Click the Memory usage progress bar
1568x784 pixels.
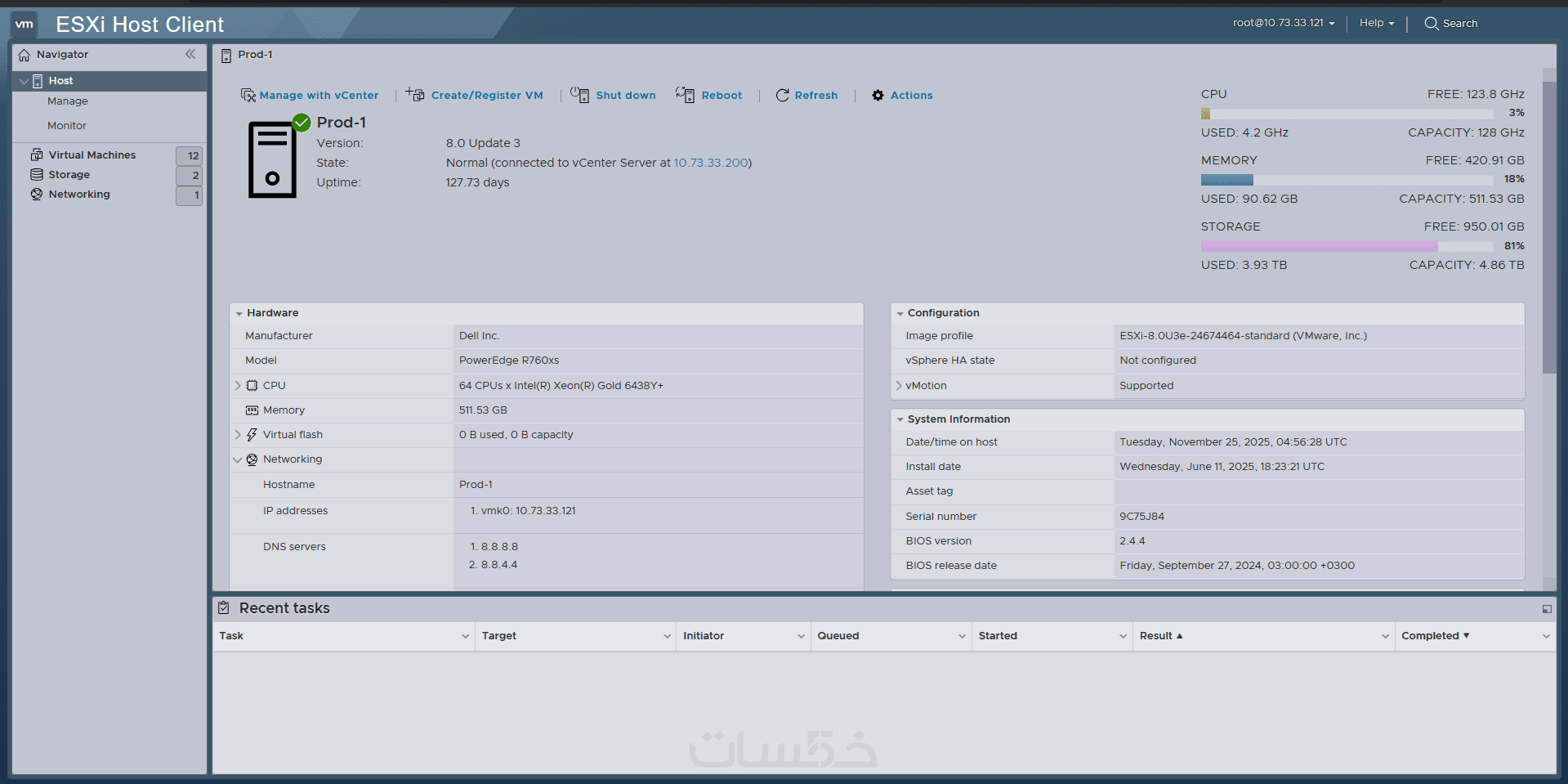1347,180
